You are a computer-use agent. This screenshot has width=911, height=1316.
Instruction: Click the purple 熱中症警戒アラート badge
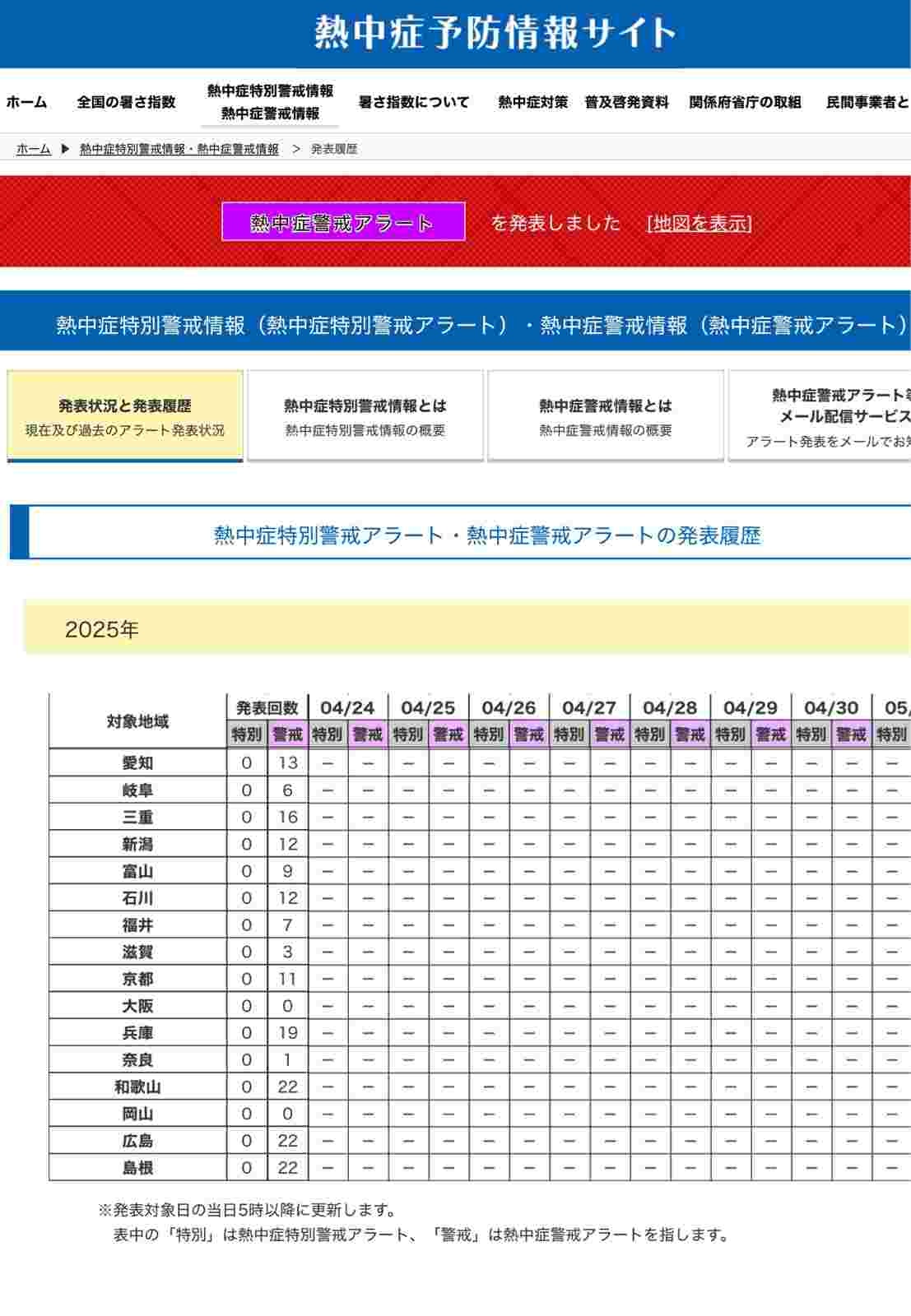point(343,222)
